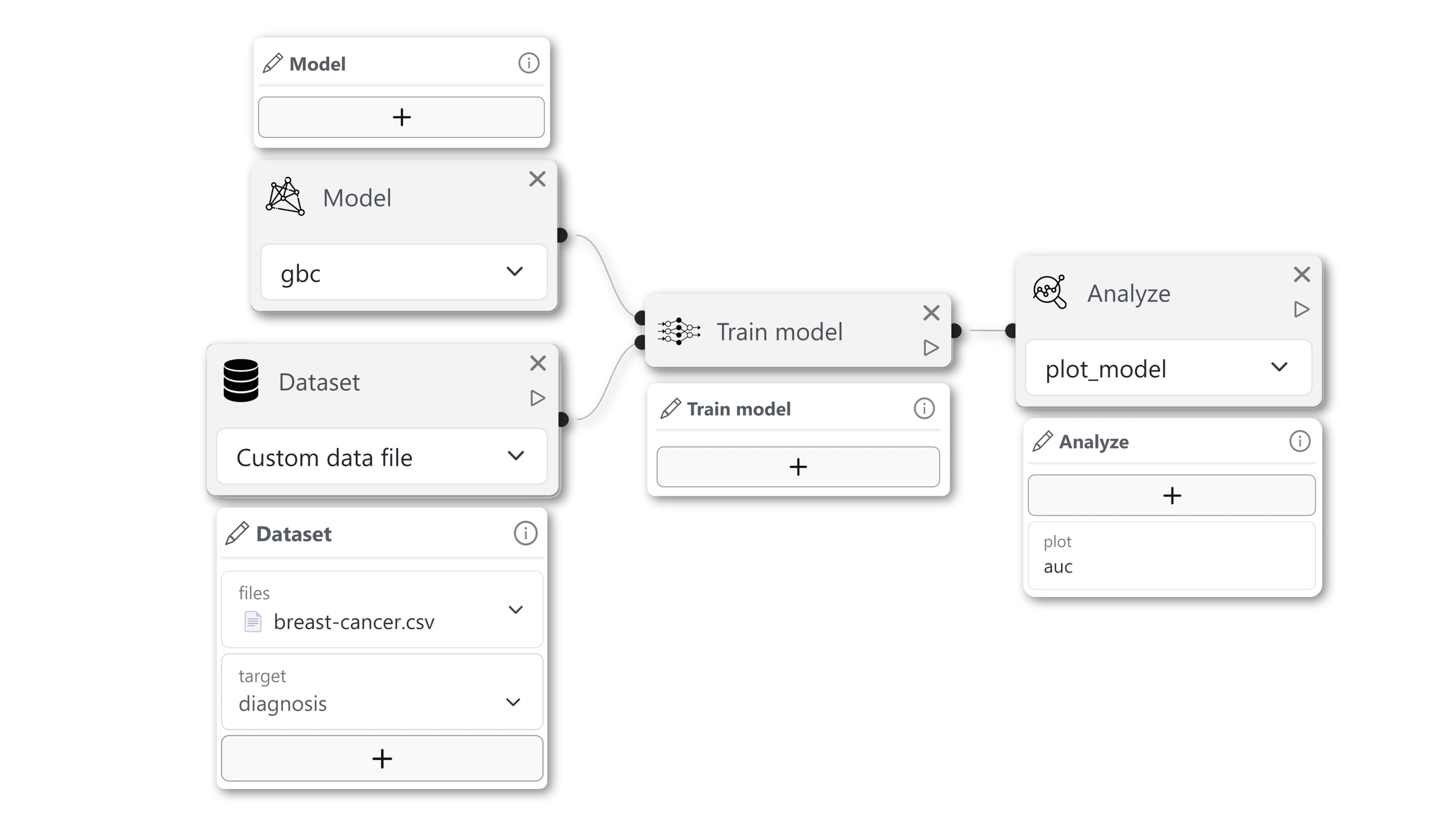Click the pencil icon beside Model header
Viewport: 1456px width, 818px height.
(272, 64)
